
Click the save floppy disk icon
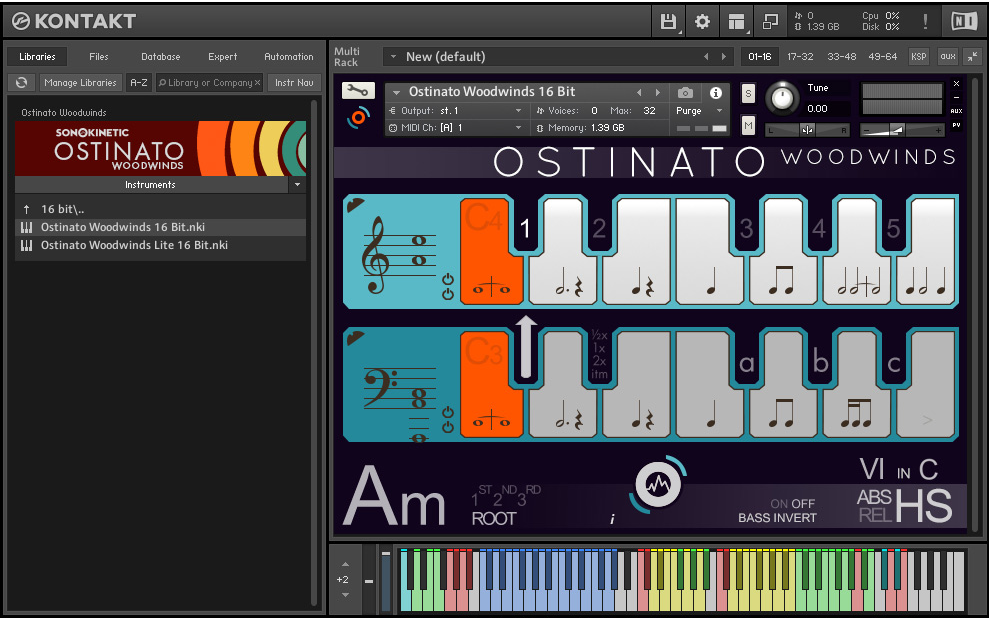668,21
